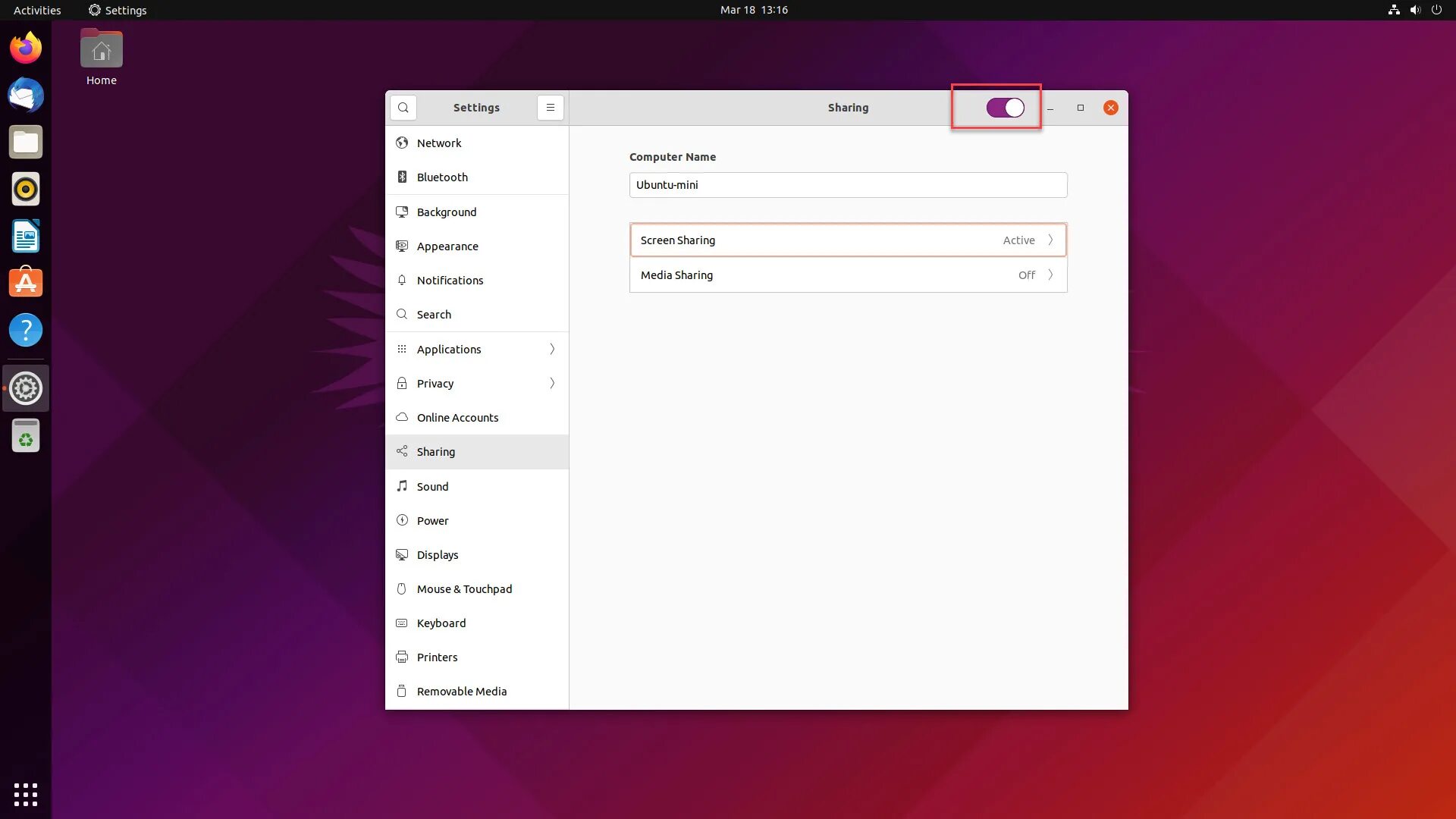Select Network in the sidebar

click(439, 143)
